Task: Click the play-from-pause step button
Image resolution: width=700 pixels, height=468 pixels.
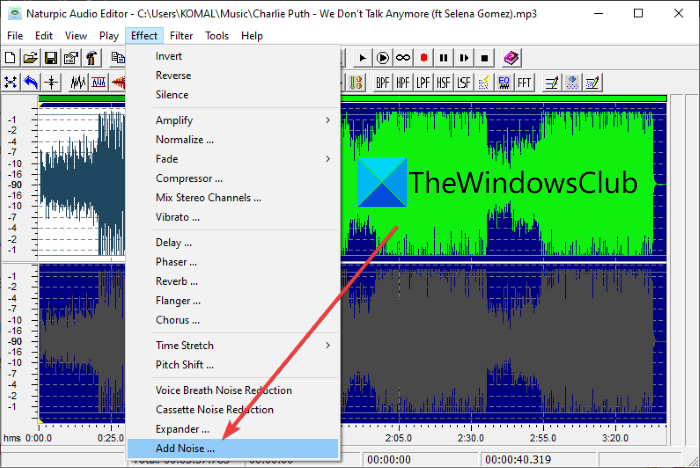Action: click(x=464, y=58)
